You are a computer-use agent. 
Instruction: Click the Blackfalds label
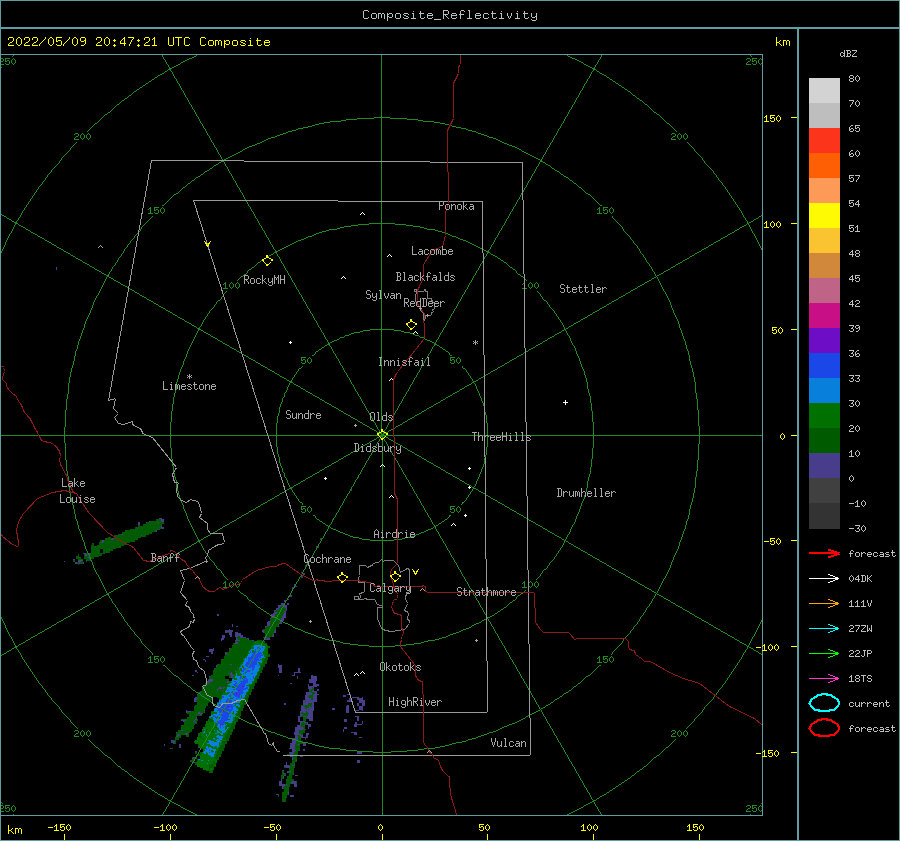tap(425, 277)
